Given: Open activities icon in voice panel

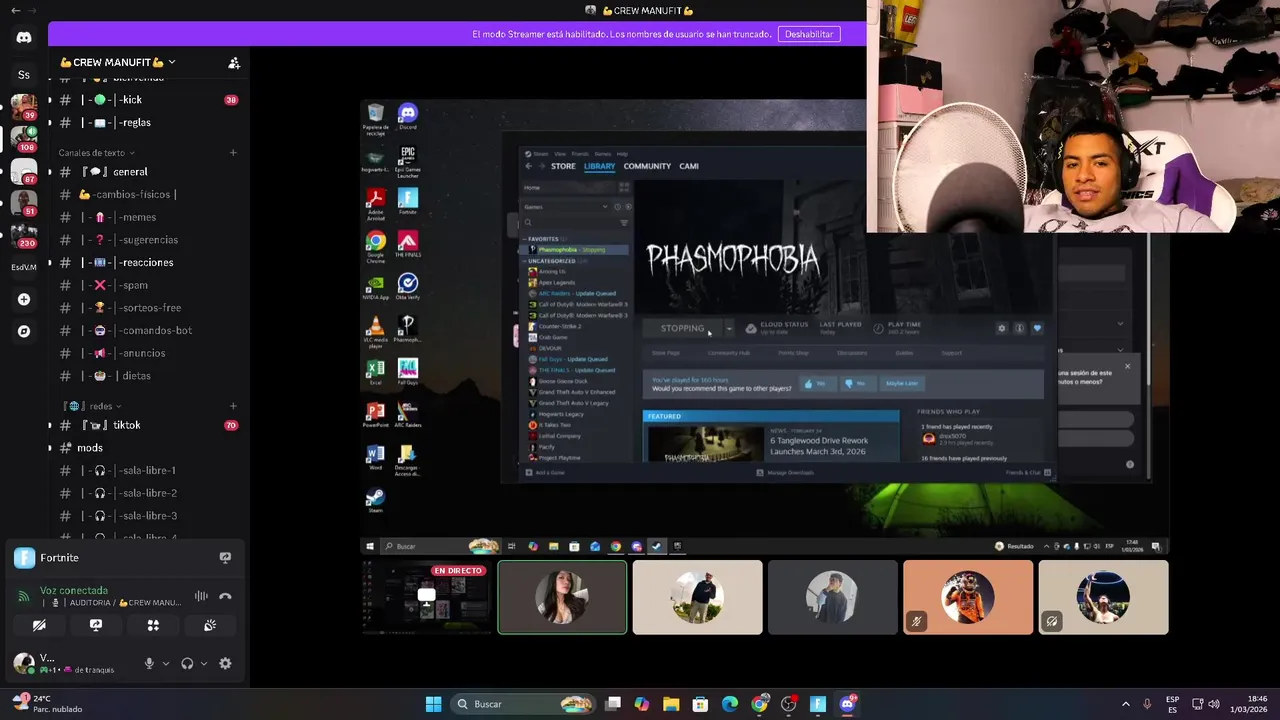Looking at the screenshot, I should pos(153,625).
